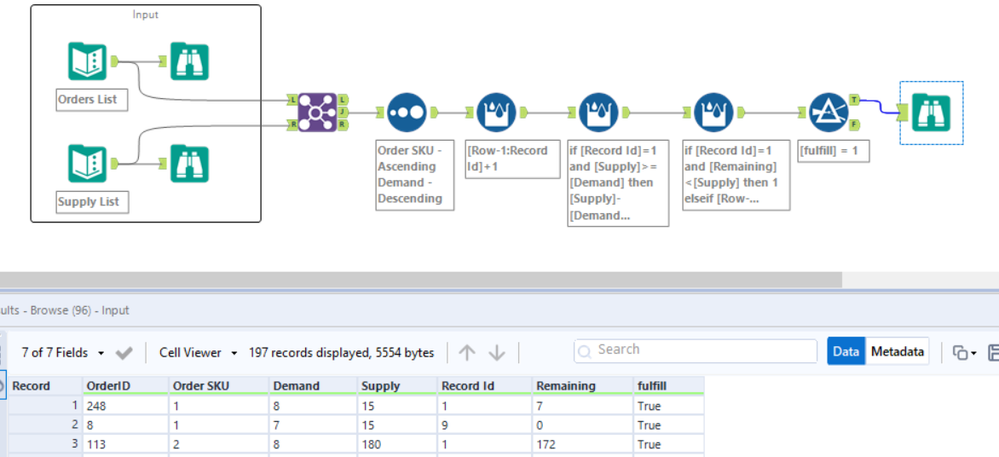Click the up arrow for previous record

pyautogui.click(x=467, y=352)
